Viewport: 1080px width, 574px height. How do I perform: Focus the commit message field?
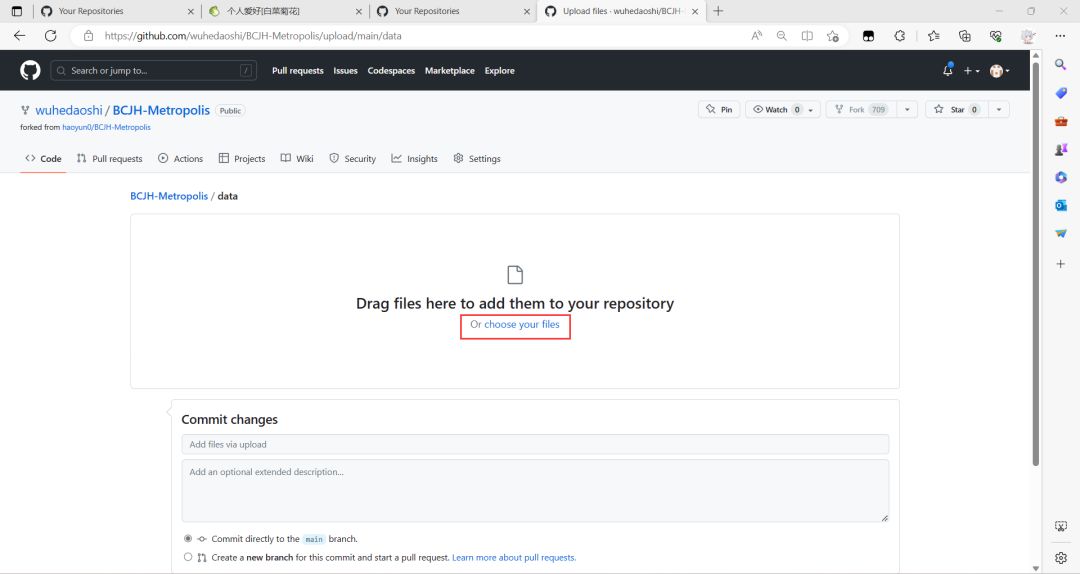click(535, 444)
